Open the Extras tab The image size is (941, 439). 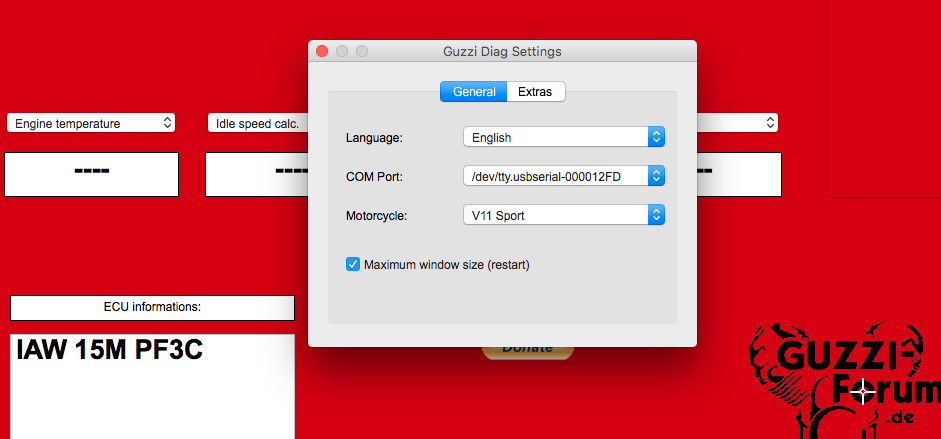tap(535, 92)
